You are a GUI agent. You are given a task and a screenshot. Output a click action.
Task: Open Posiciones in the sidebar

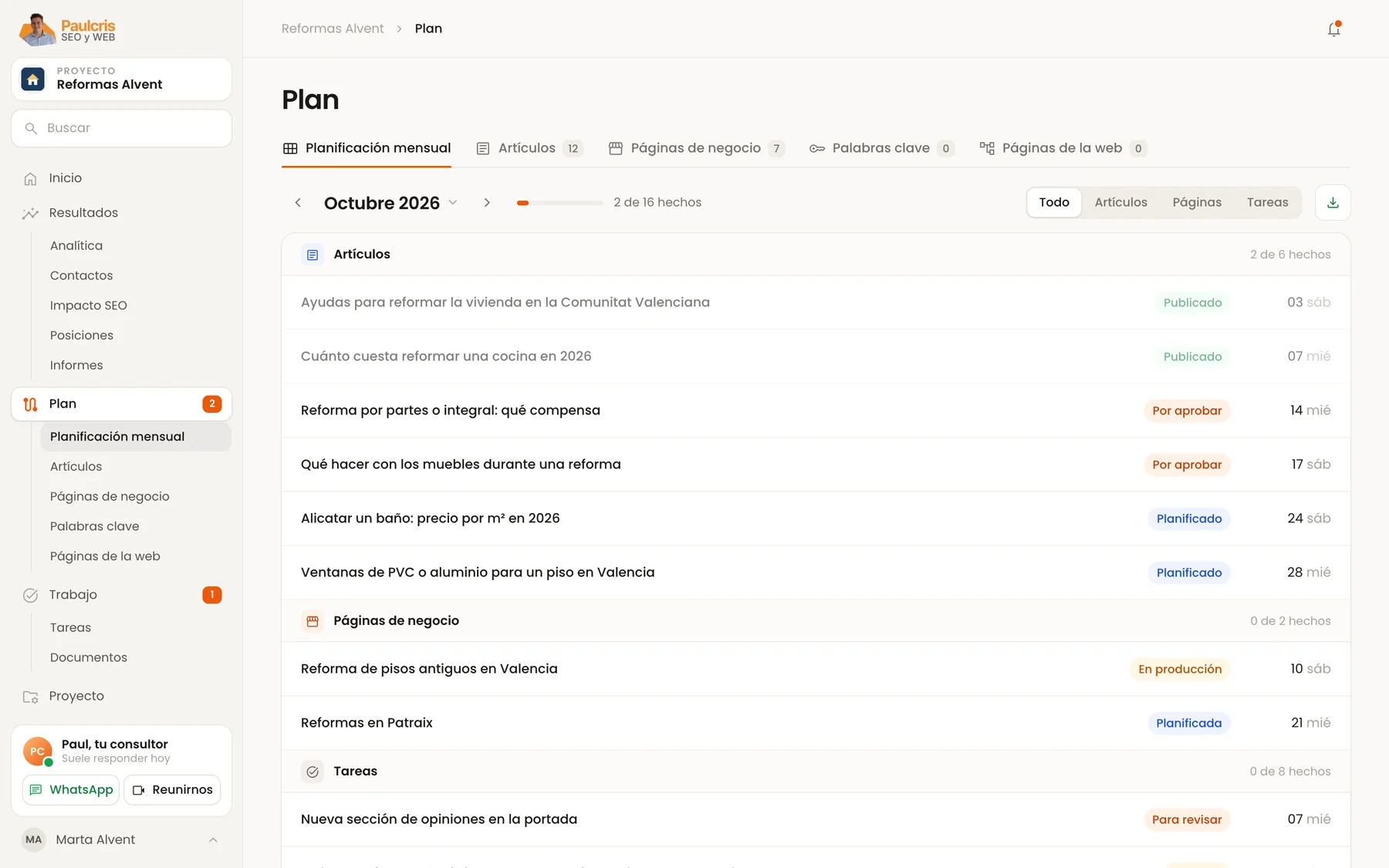(x=135, y=336)
